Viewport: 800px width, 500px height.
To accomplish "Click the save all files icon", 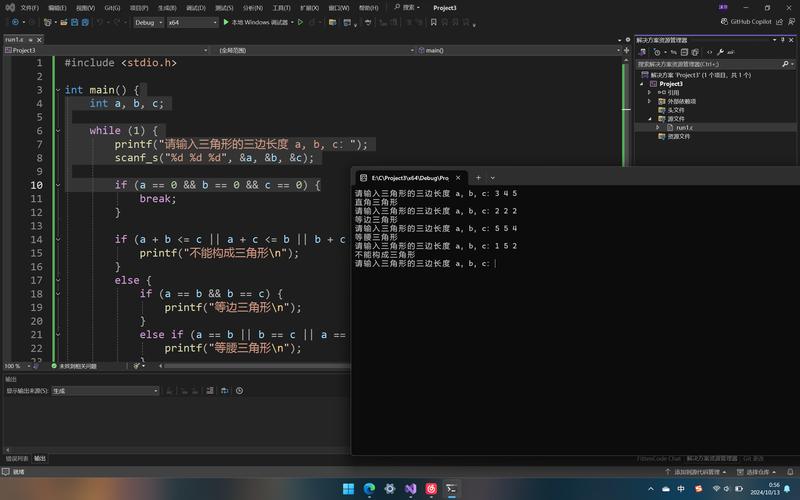I will pos(85,22).
